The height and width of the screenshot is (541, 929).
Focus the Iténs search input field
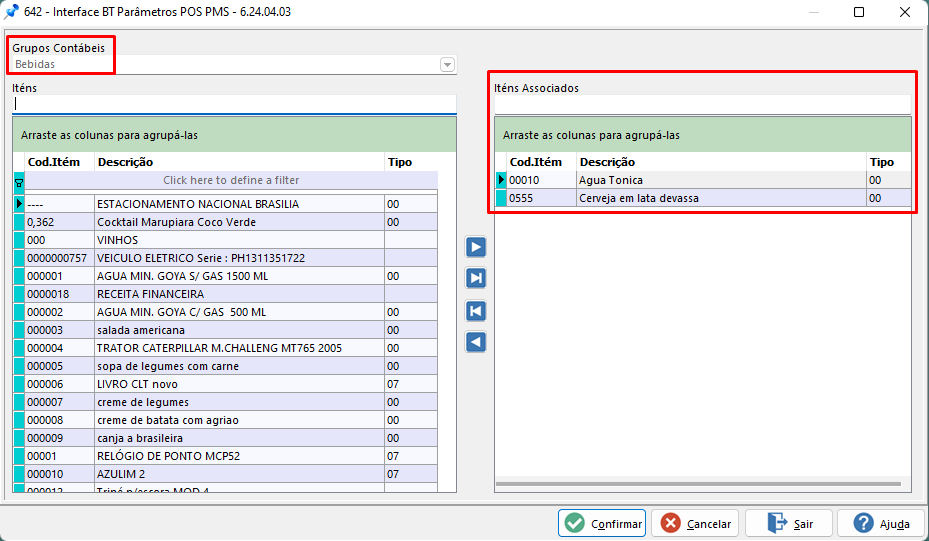pos(234,104)
